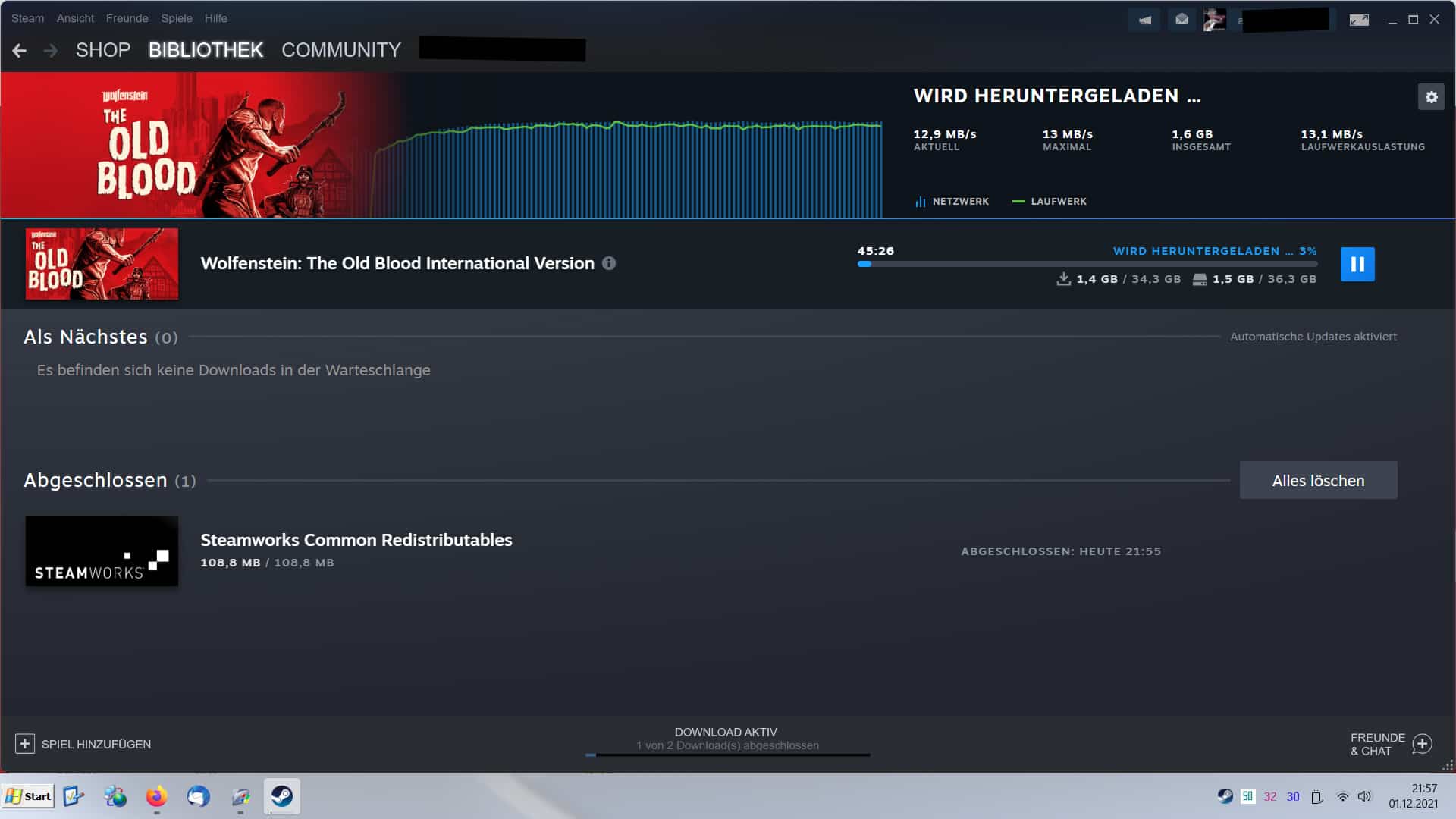Go back with the left arrow
This screenshot has width=1456, height=819.
(20, 50)
